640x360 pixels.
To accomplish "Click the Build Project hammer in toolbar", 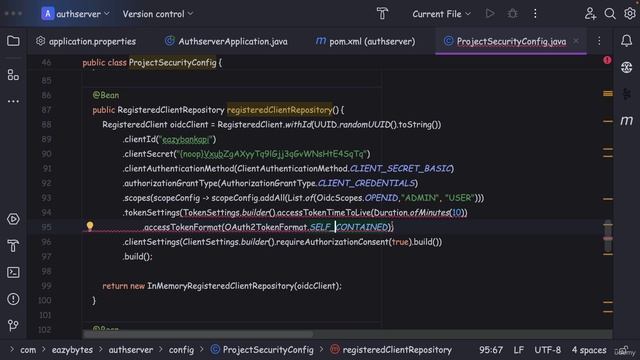I will coord(382,14).
